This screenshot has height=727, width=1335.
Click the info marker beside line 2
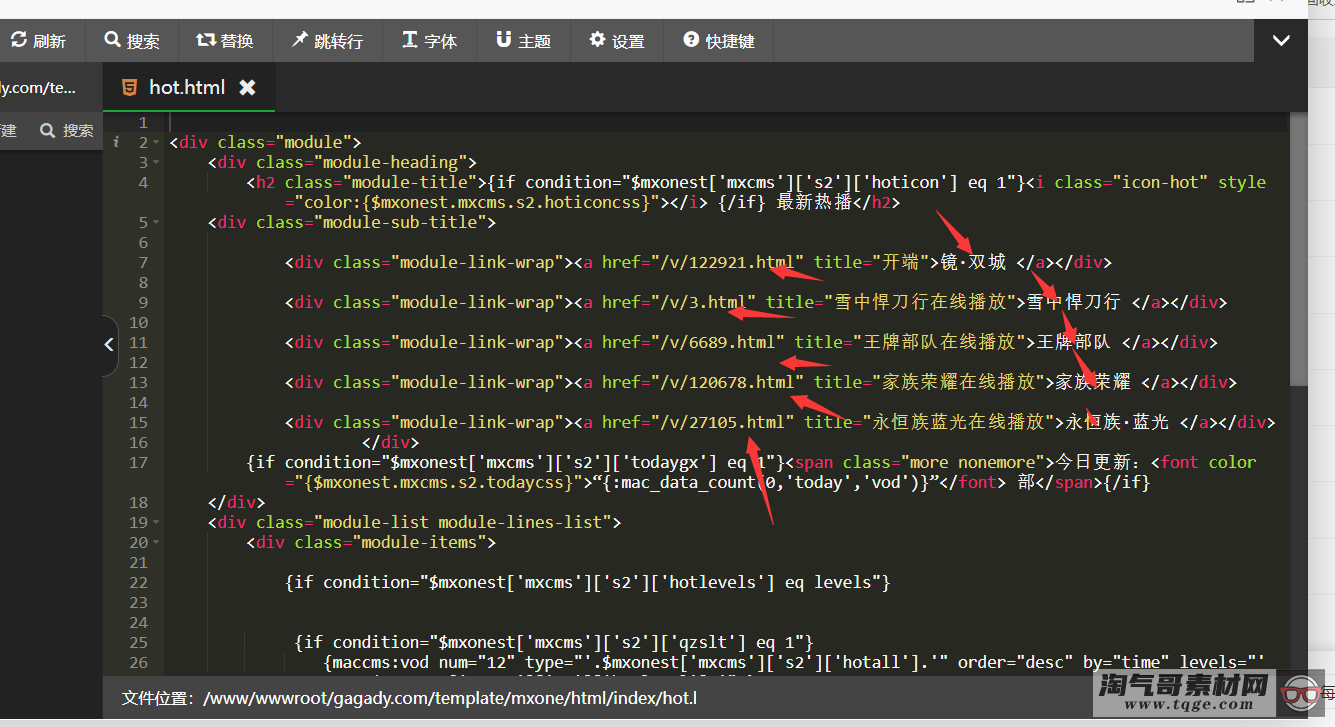click(x=117, y=143)
